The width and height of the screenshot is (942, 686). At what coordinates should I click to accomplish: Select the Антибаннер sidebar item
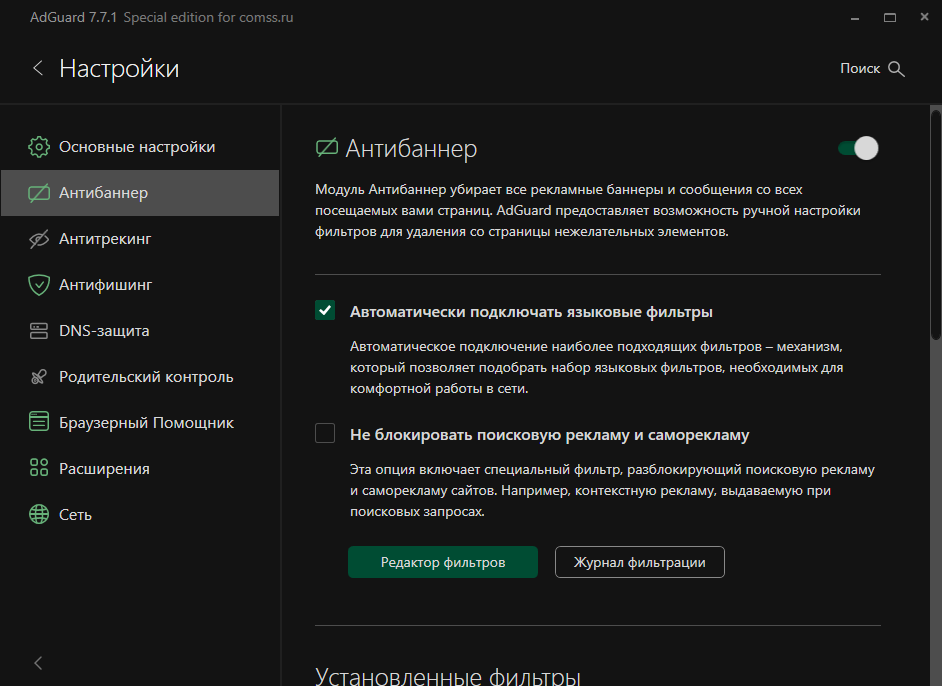pos(140,193)
